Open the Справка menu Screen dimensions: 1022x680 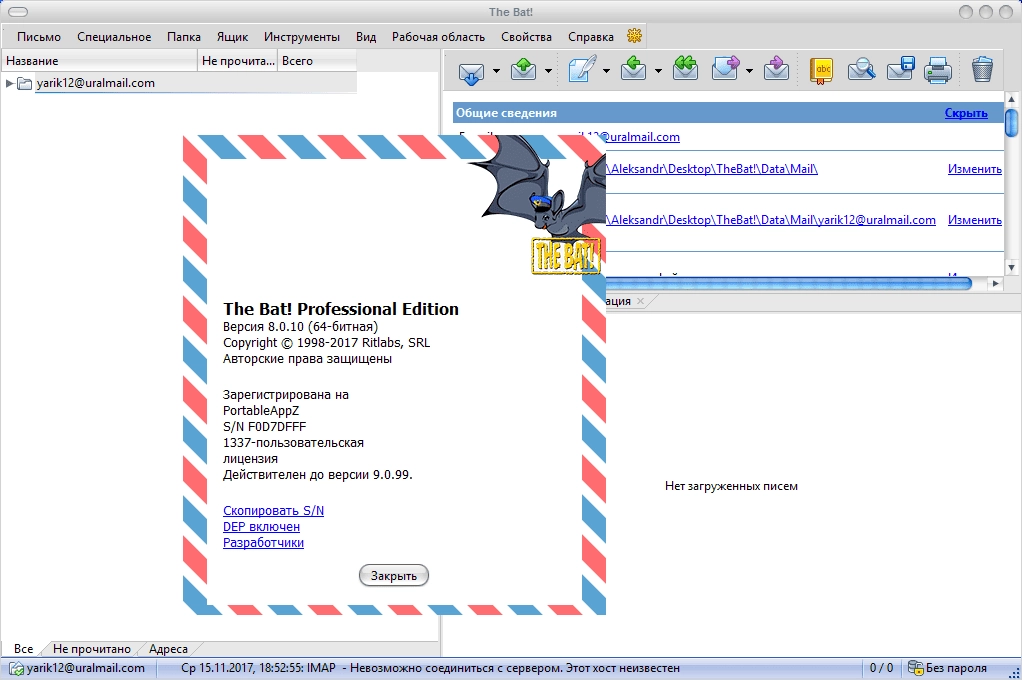tap(591, 37)
